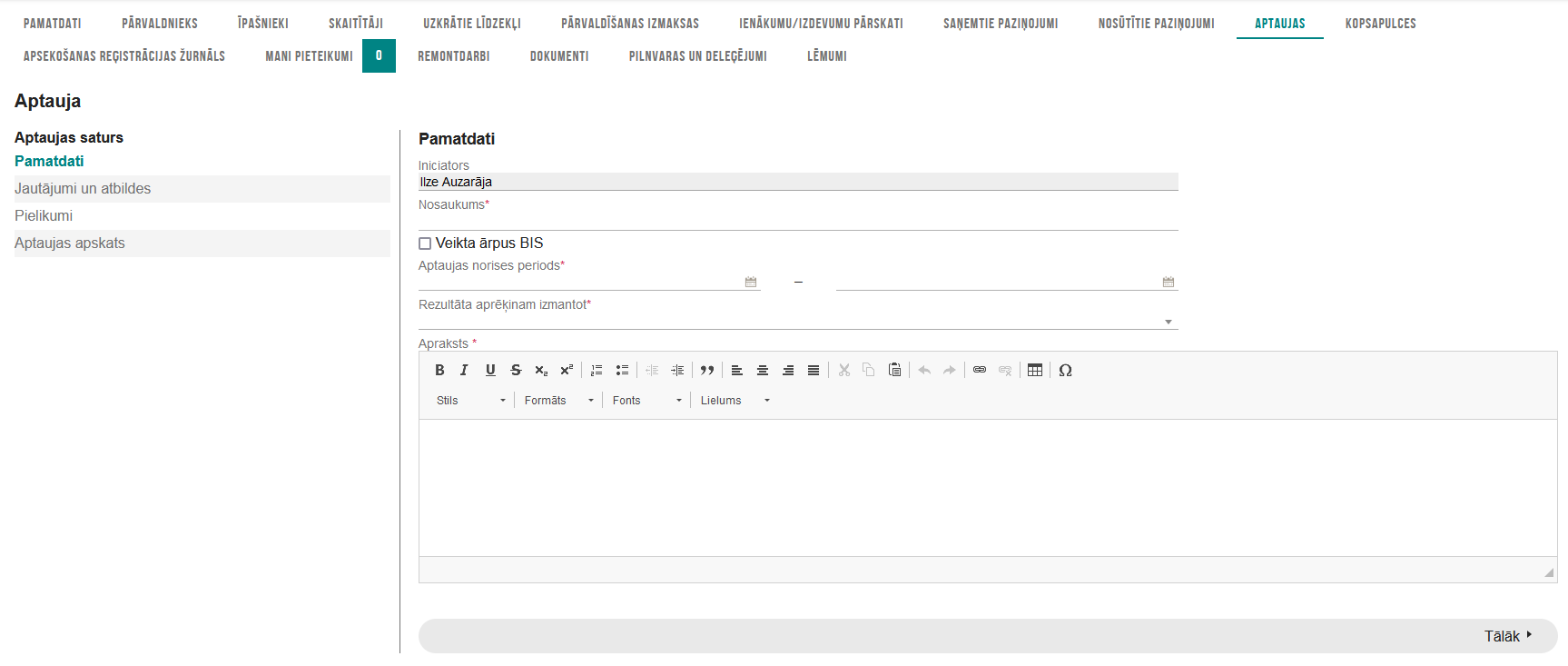Open the end date calendar picker

click(1169, 283)
